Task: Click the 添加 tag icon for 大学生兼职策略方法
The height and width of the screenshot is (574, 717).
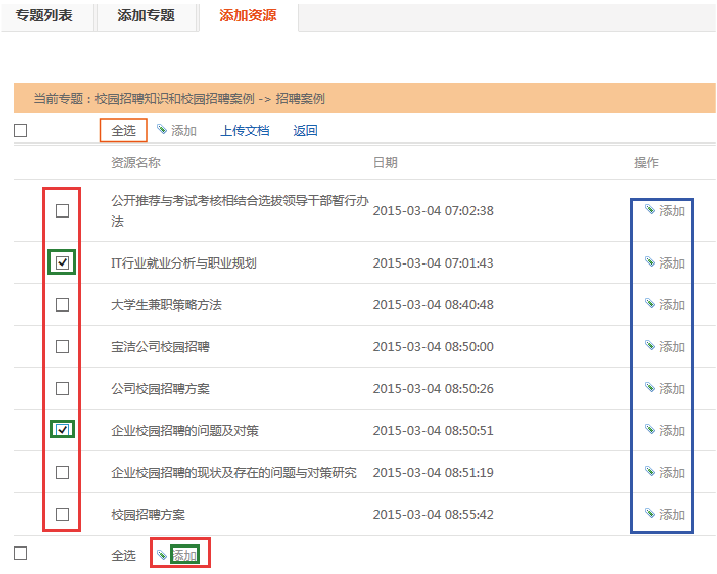Action: (x=650, y=304)
